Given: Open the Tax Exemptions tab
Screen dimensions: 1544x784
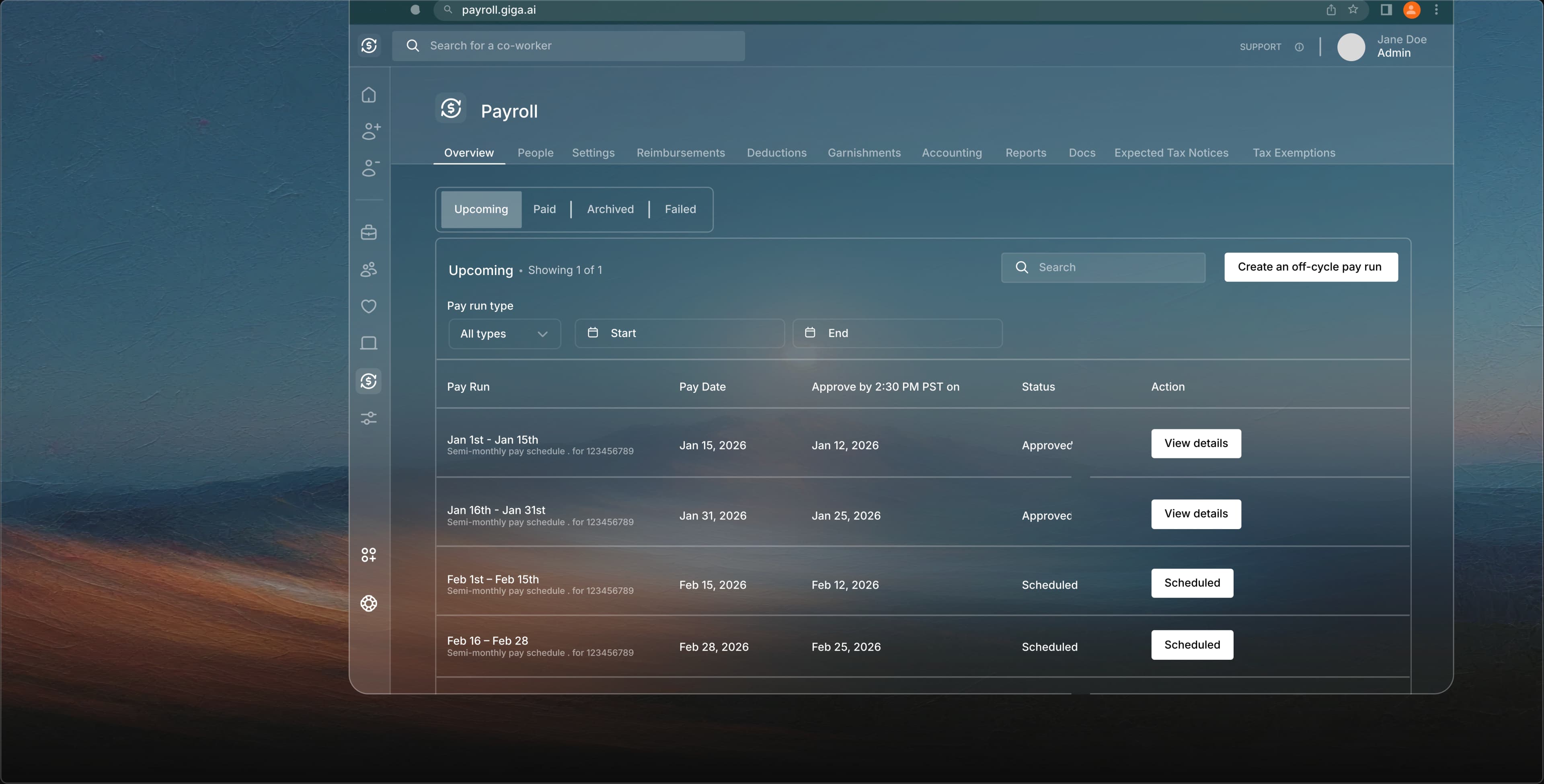Looking at the screenshot, I should coord(1294,153).
